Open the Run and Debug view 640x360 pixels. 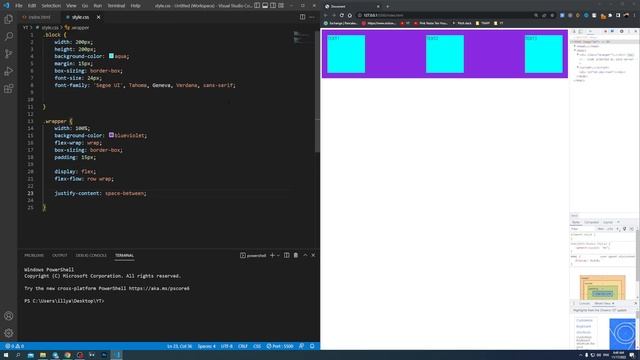(9, 71)
